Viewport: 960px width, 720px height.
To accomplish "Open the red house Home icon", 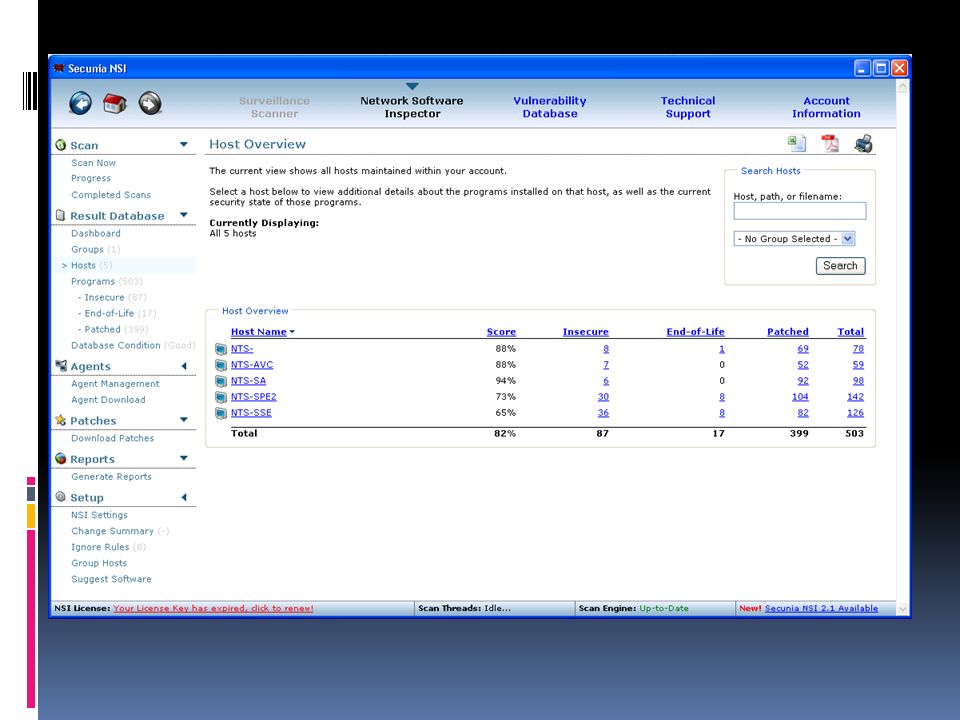I will (114, 103).
